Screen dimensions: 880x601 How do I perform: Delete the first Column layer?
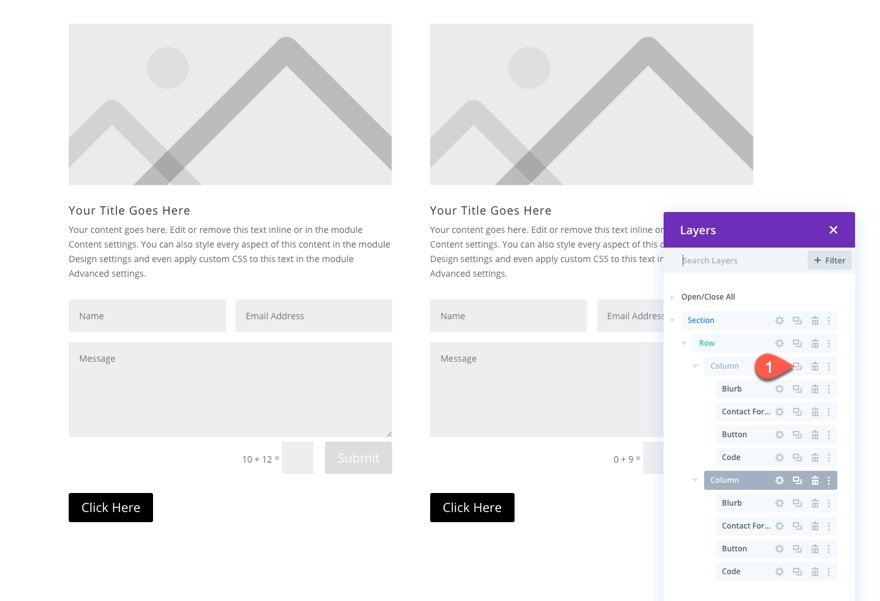point(815,366)
